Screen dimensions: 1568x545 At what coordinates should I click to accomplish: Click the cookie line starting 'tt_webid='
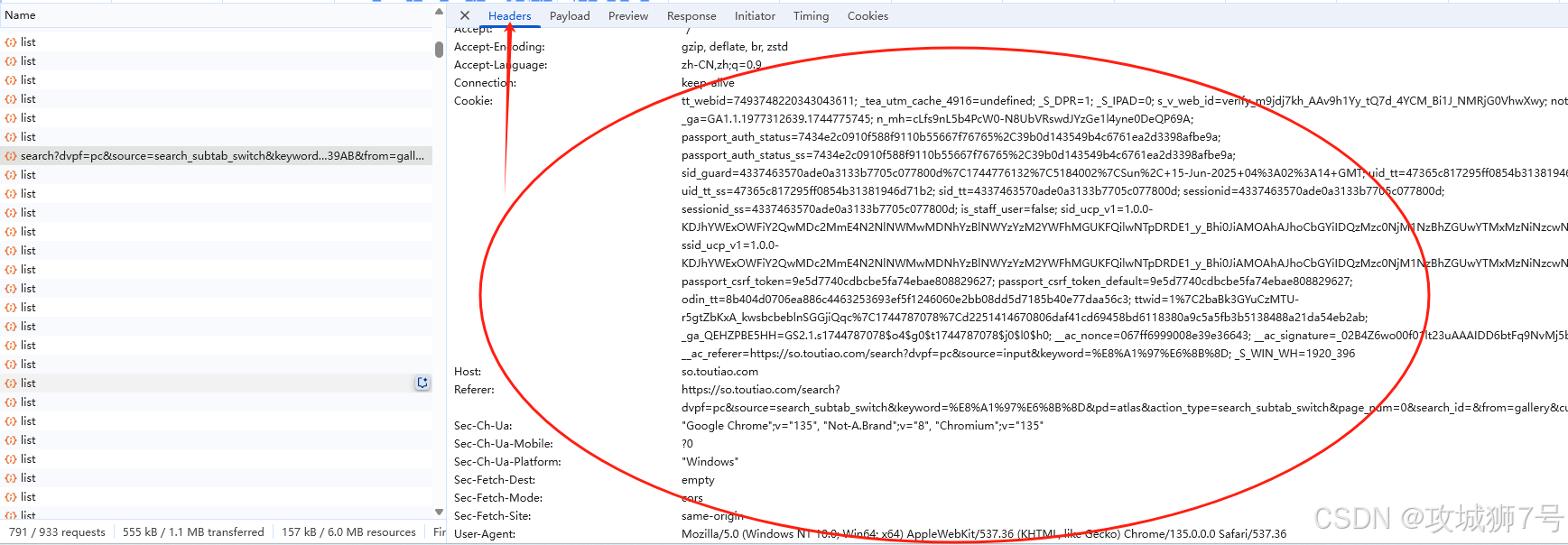[1124, 101]
